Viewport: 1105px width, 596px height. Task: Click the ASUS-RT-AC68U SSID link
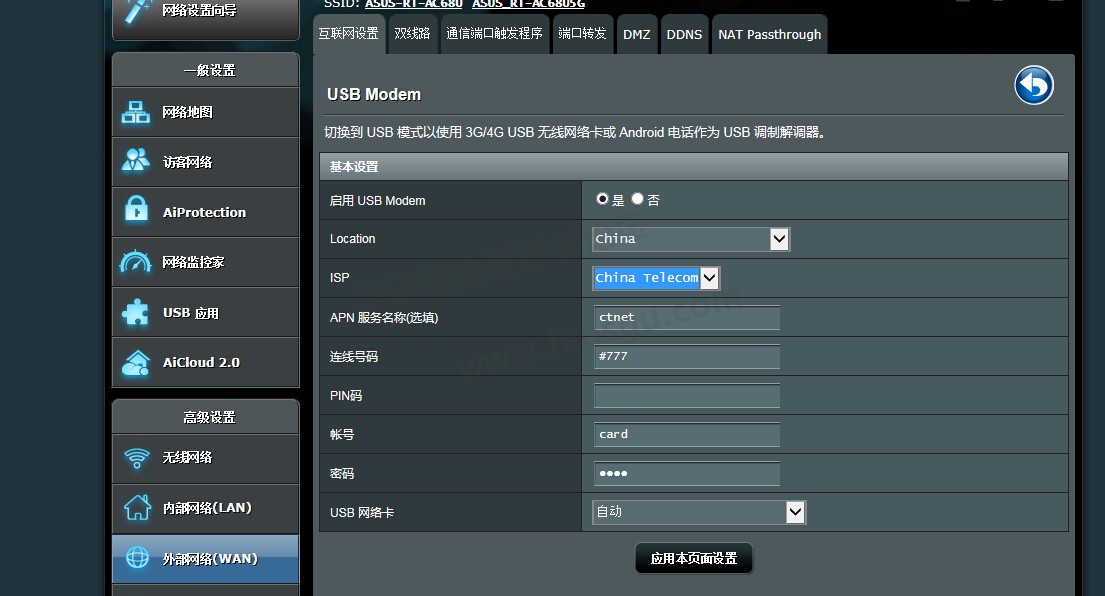coord(414,4)
